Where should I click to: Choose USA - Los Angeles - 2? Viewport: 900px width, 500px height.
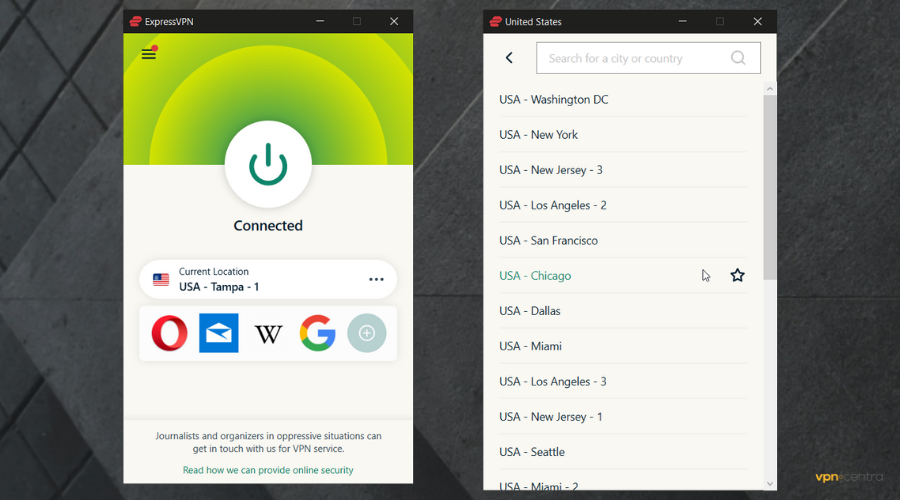(x=623, y=206)
